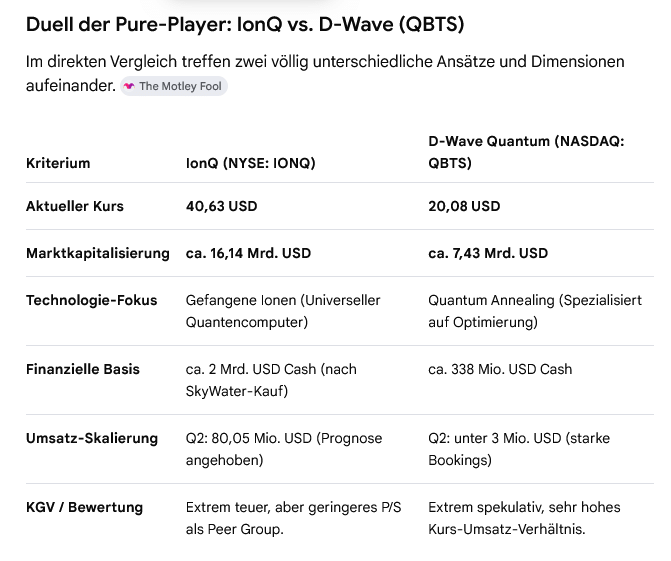Screen dimensions: 671x561
Task: Click the IonQ (NYSE: IONQ) column header
Action: point(250,163)
